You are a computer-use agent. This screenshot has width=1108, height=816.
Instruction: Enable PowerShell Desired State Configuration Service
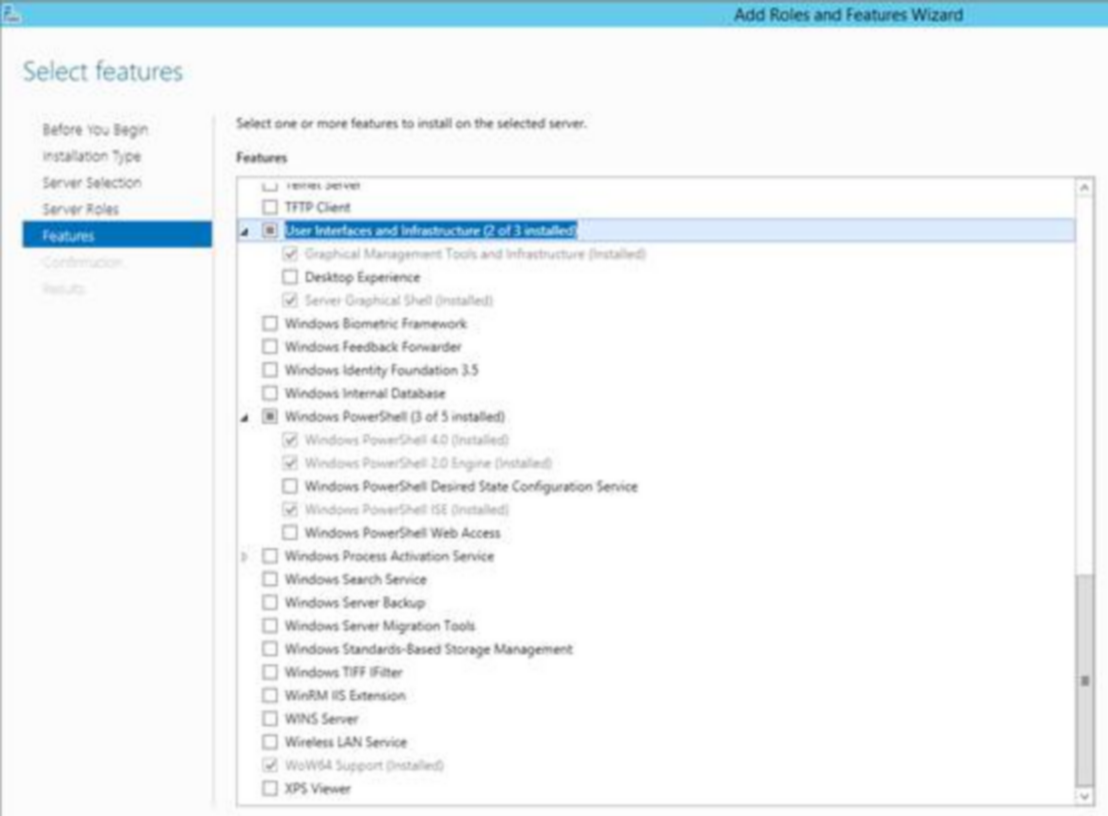(x=290, y=486)
